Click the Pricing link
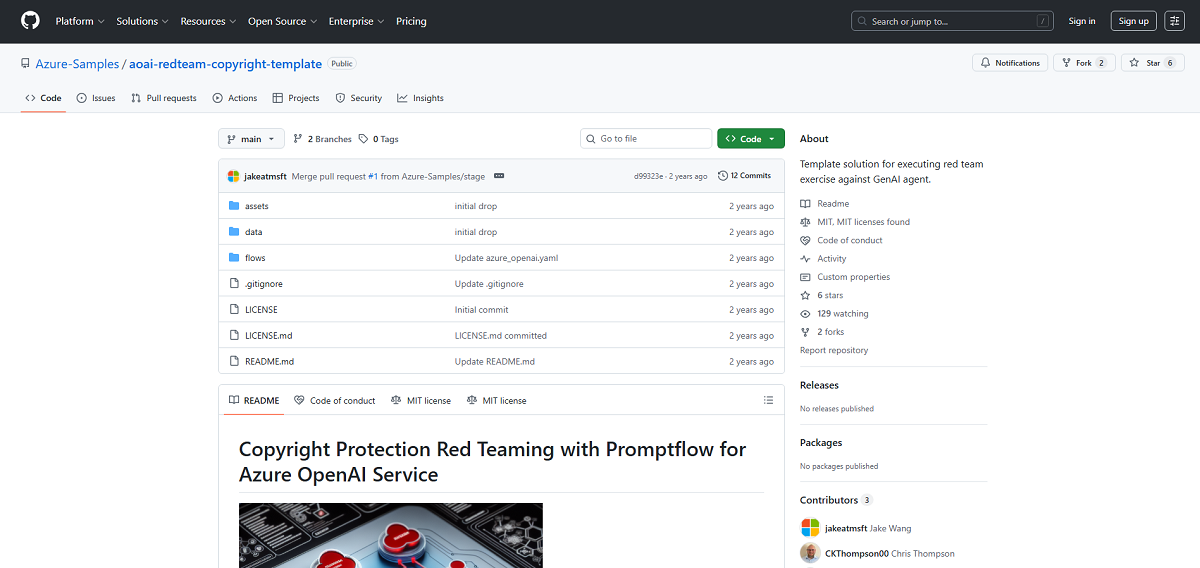 pos(411,21)
